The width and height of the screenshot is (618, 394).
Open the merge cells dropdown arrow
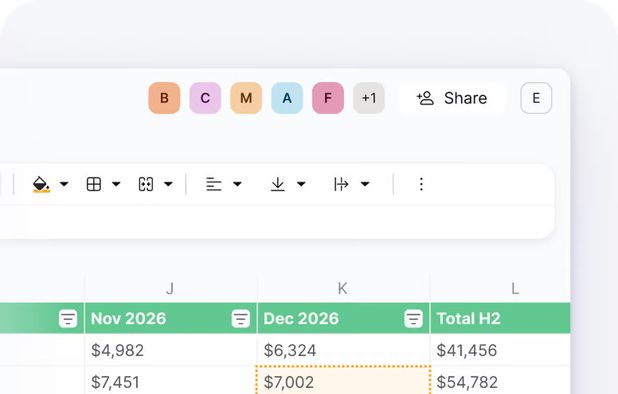[168, 184]
